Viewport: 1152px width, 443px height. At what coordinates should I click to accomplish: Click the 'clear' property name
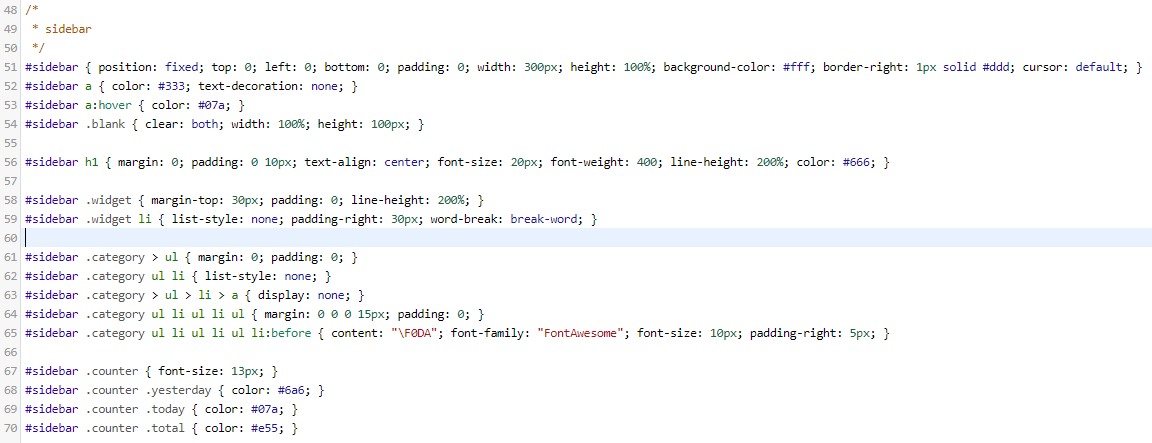pyautogui.click(x=159, y=124)
